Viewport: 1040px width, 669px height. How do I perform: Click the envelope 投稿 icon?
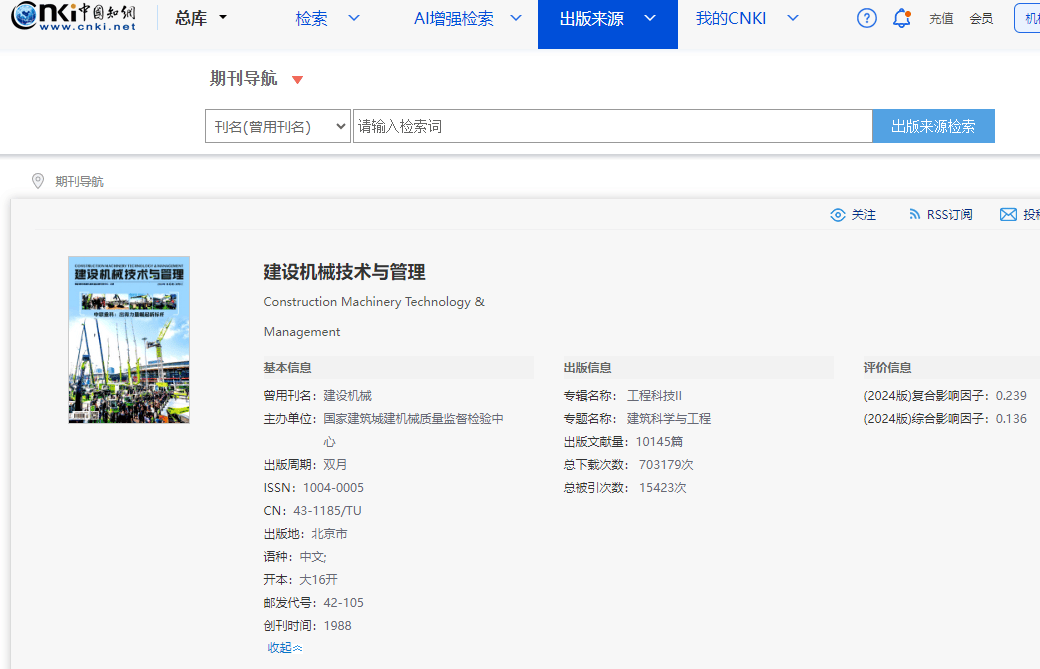tap(1008, 214)
